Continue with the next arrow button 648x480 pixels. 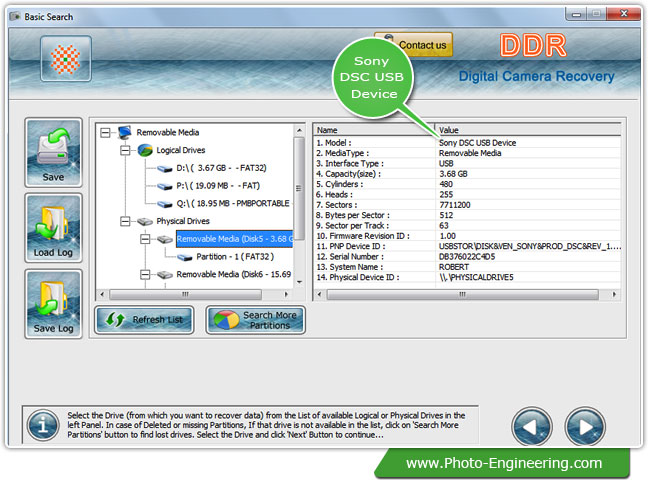coord(585,426)
